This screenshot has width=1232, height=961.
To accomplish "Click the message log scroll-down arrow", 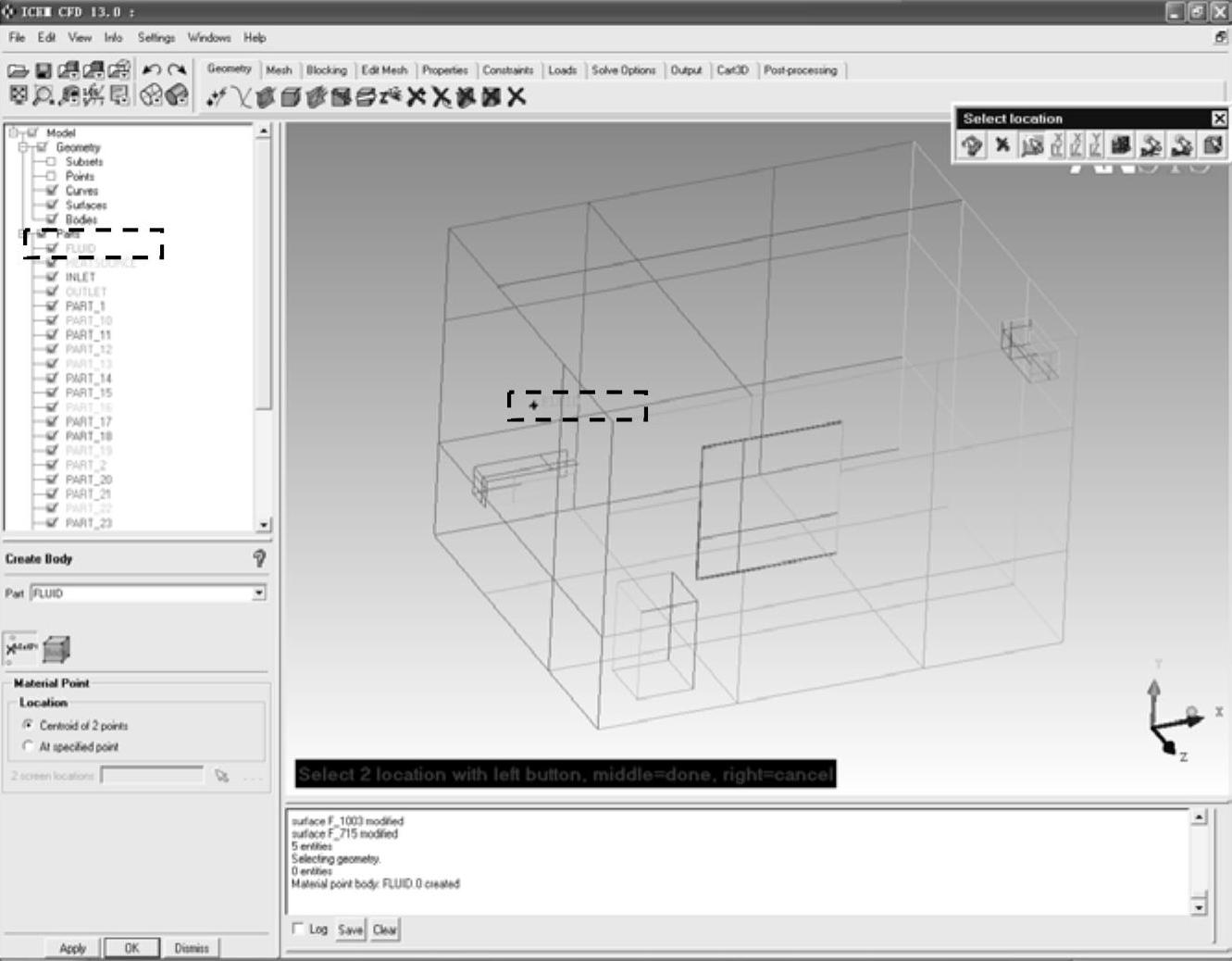I will (1199, 907).
